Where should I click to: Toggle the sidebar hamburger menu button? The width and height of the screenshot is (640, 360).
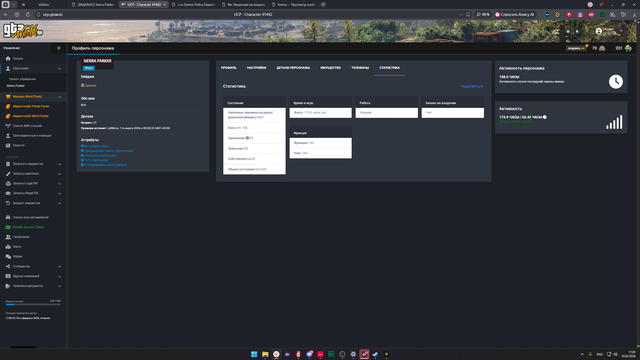click(x=59, y=48)
